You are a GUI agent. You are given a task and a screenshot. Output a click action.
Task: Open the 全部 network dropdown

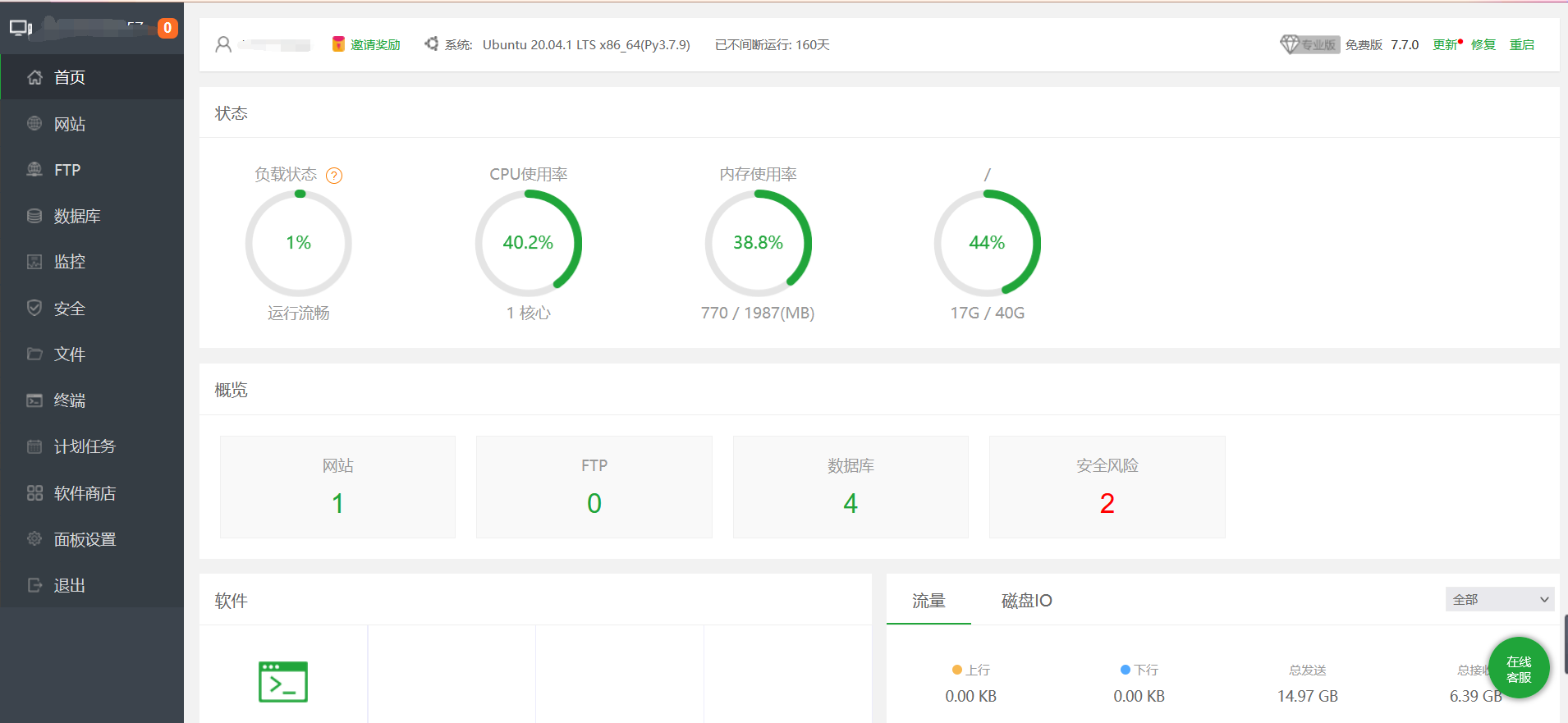(x=1500, y=599)
